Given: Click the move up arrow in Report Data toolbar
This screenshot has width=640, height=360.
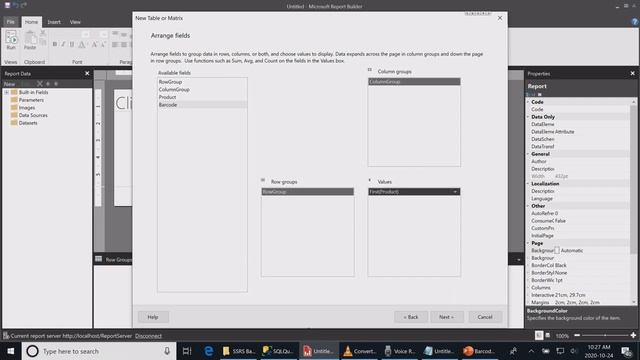Looking at the screenshot, I should coord(48,84).
